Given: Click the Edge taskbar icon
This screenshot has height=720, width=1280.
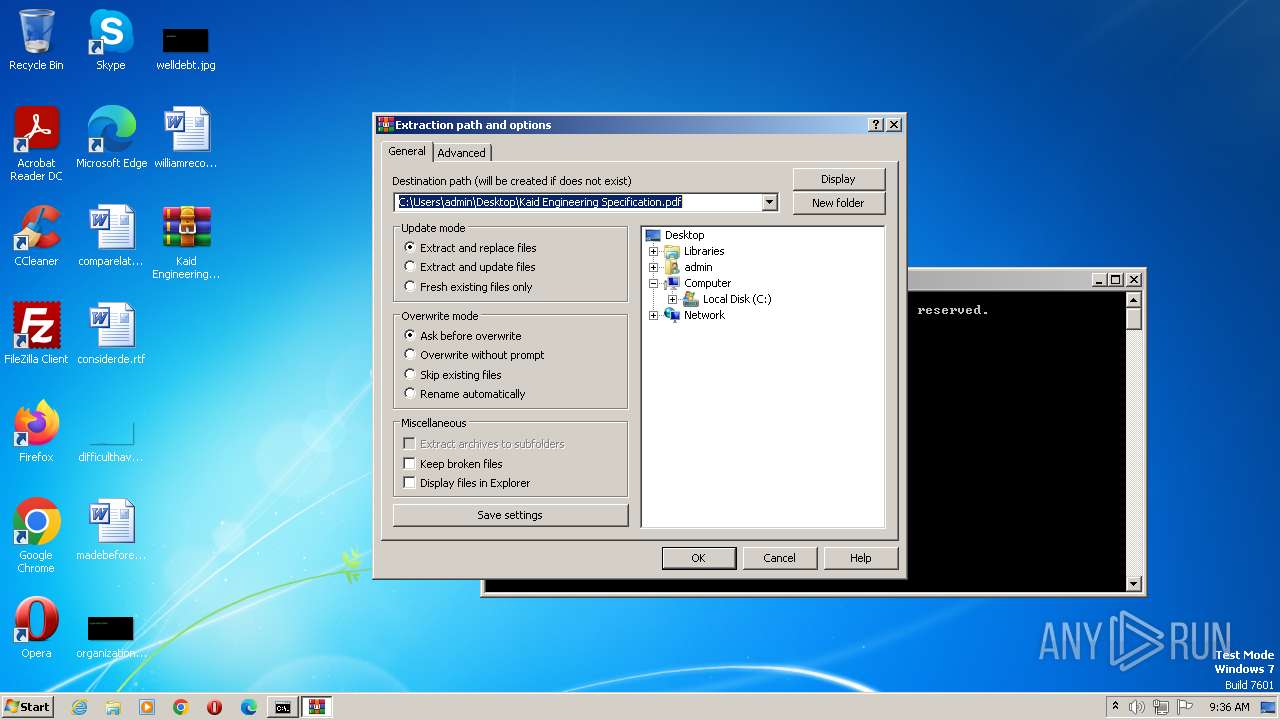Looking at the screenshot, I should click(x=249, y=707).
